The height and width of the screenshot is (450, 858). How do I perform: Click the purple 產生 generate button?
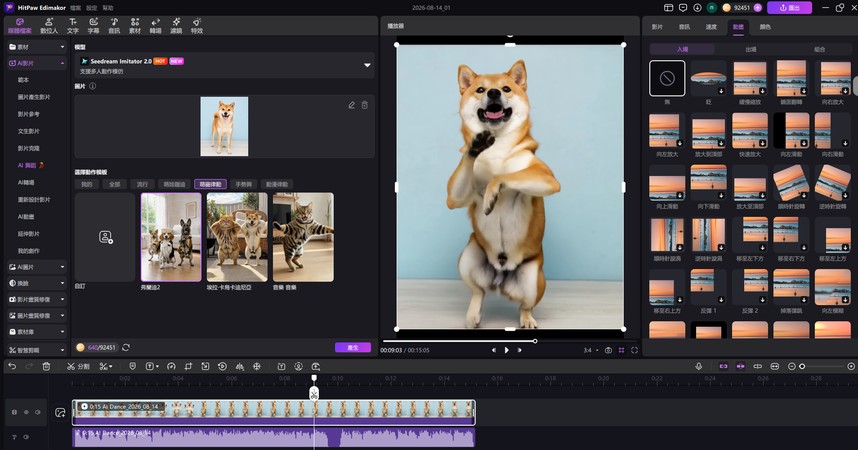(x=353, y=348)
